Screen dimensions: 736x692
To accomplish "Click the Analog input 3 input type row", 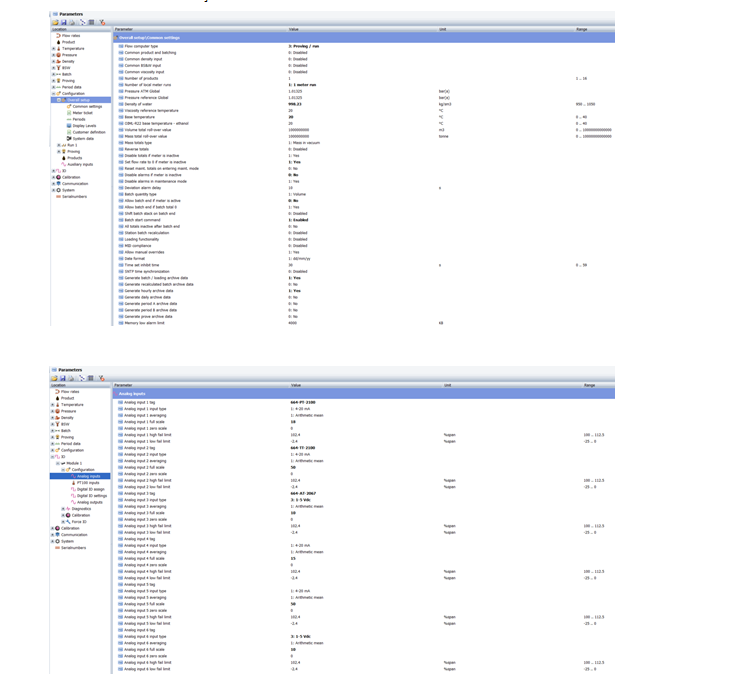I will (364, 500).
